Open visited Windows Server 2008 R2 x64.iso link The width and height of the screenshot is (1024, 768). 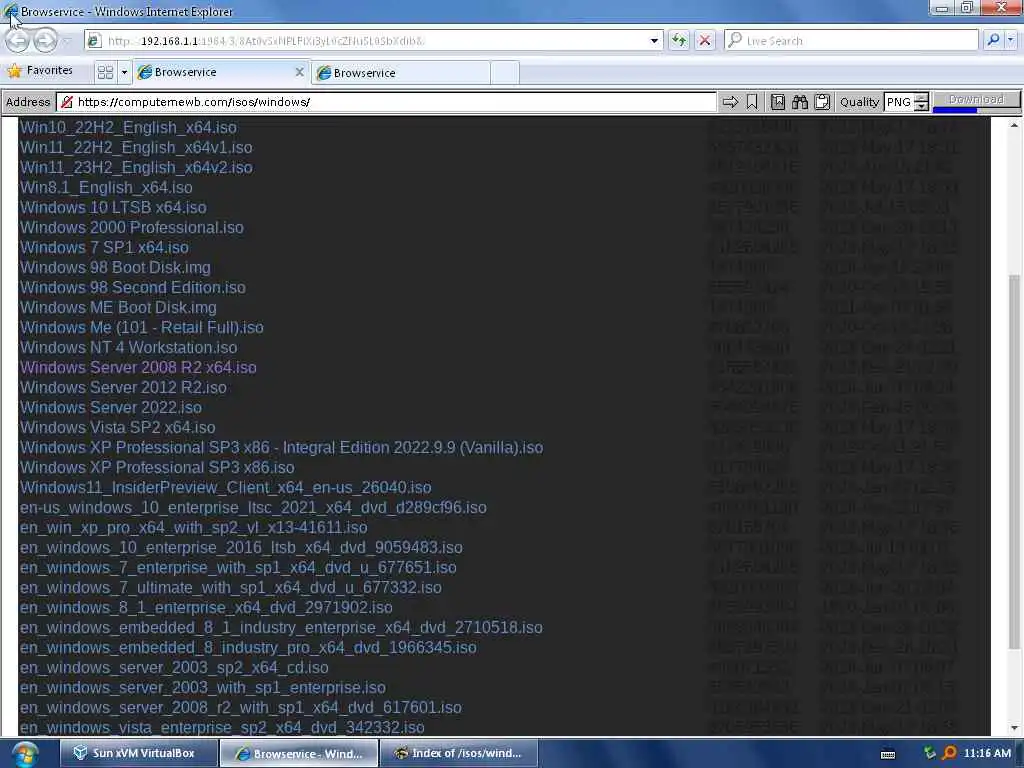(138, 367)
